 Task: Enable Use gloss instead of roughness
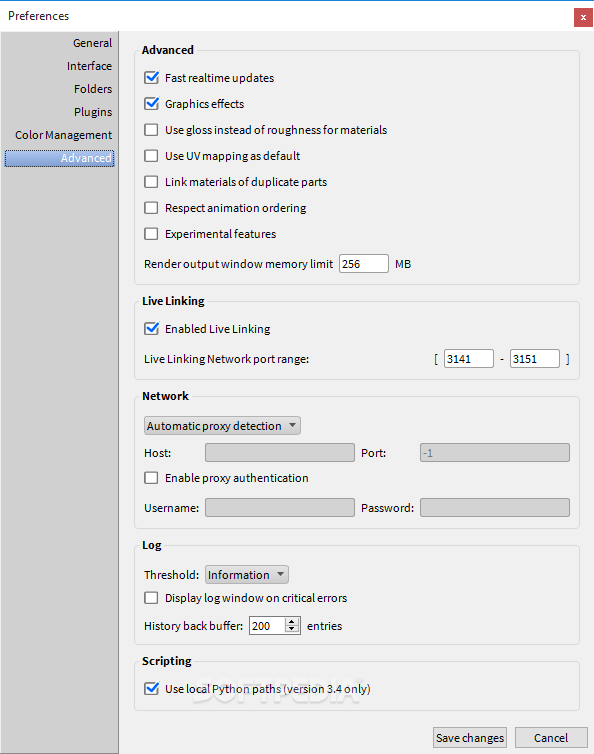tap(152, 129)
